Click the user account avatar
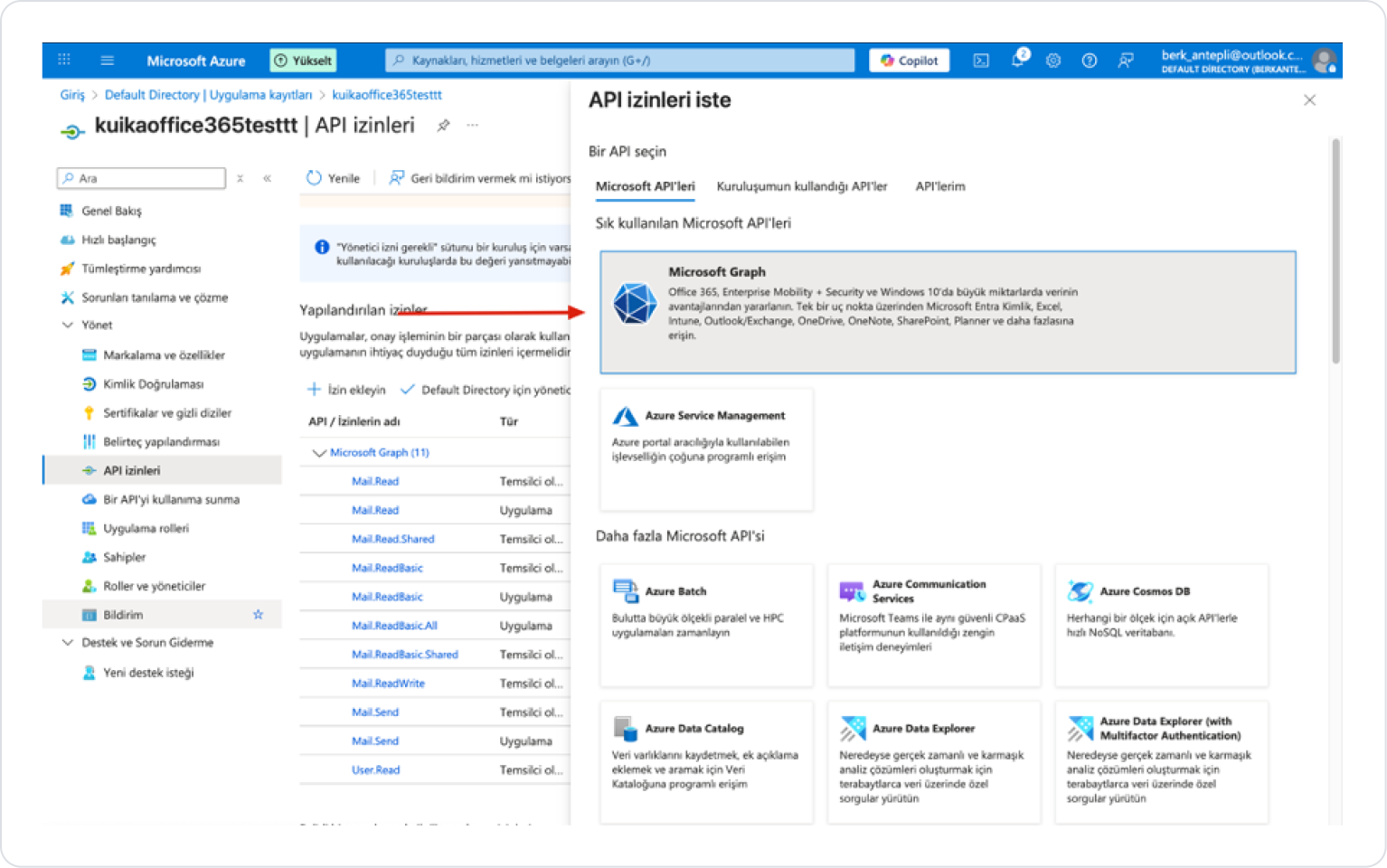This screenshot has width=1387, height=868. [1325, 61]
